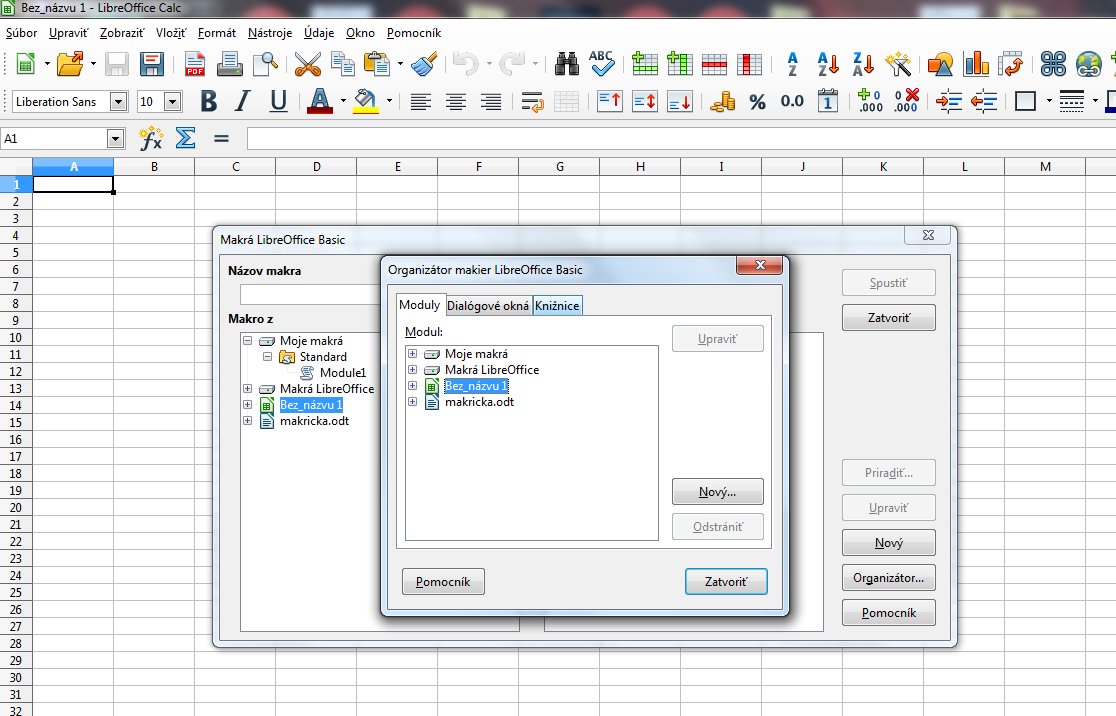
Task: Expand Moje makrá in the Organizátor module list
Action: pos(412,353)
